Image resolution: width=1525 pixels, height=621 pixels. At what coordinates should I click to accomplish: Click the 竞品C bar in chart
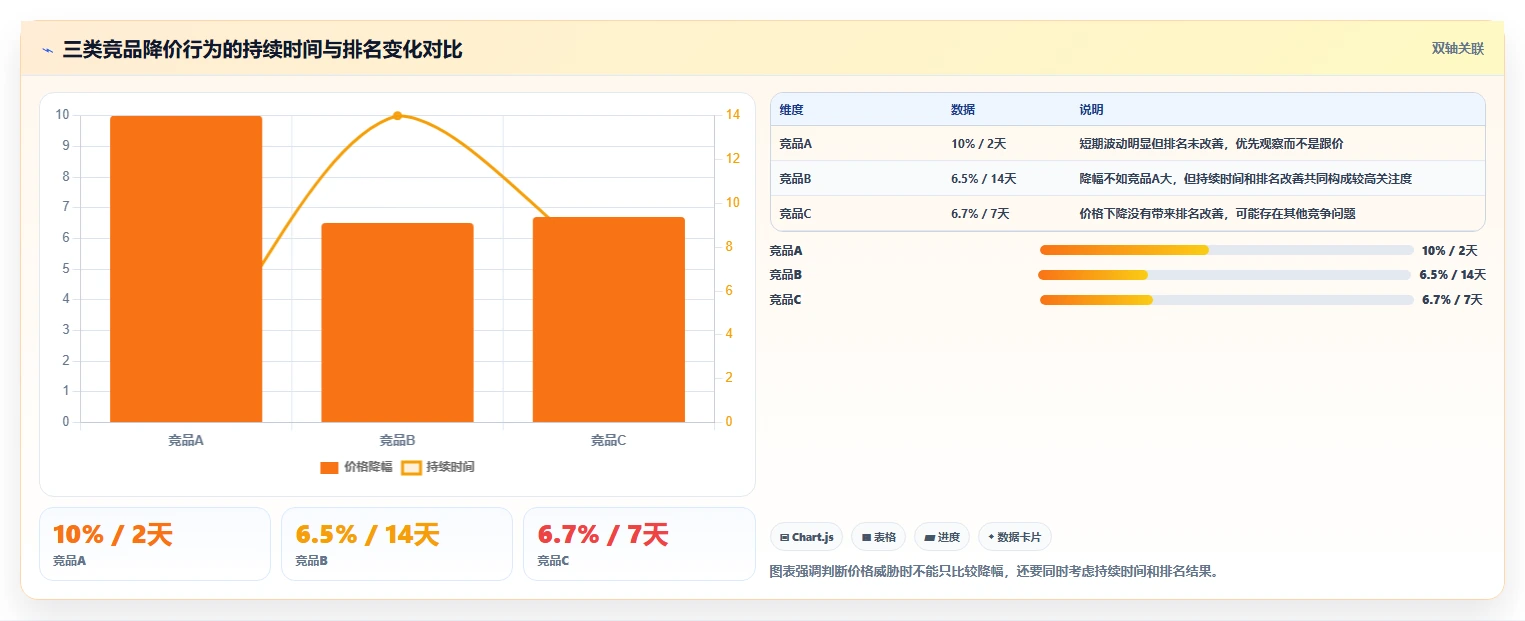tap(609, 320)
